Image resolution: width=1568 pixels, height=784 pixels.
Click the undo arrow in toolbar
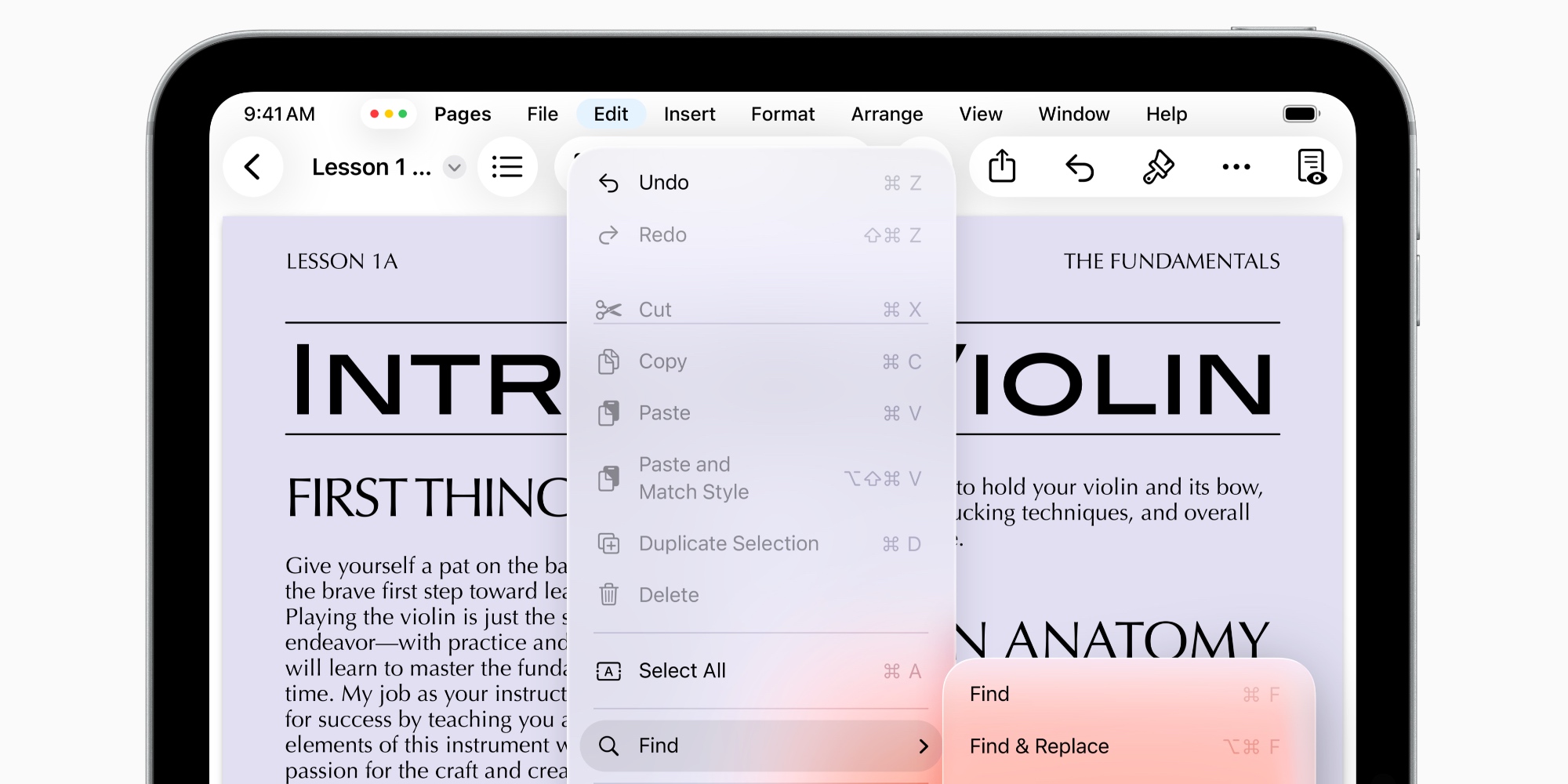[x=1080, y=167]
